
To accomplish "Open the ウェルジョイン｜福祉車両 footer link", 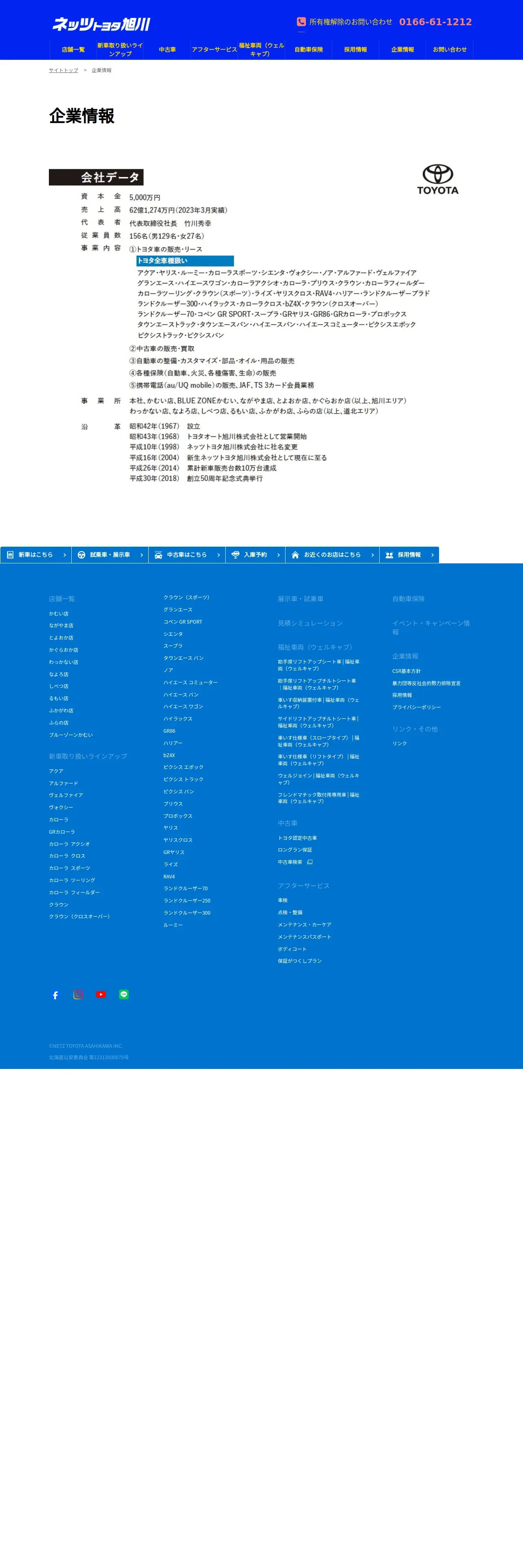I will (x=319, y=779).
